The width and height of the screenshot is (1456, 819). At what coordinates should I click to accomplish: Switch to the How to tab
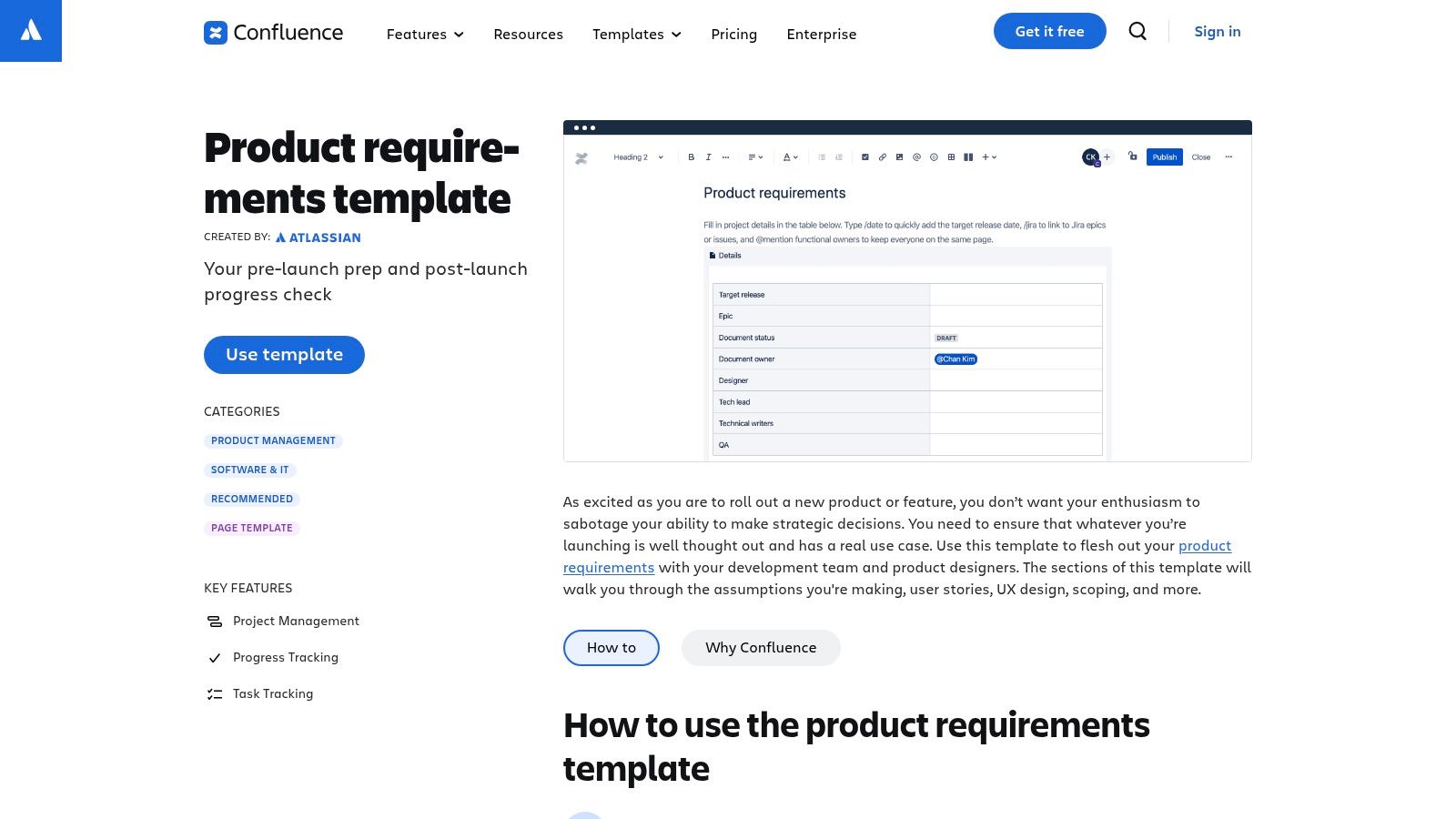tap(612, 648)
